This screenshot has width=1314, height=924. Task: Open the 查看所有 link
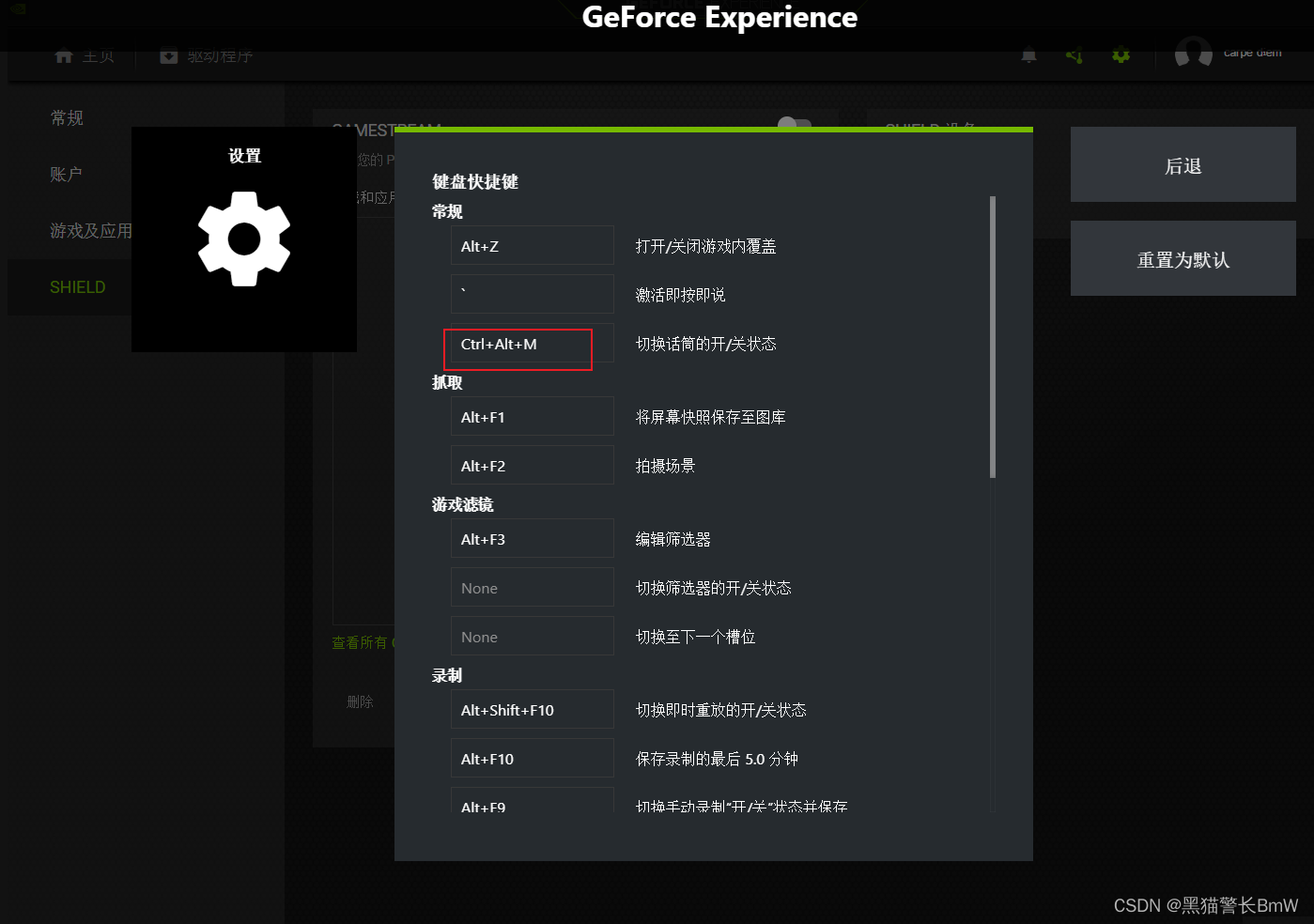coord(363,642)
